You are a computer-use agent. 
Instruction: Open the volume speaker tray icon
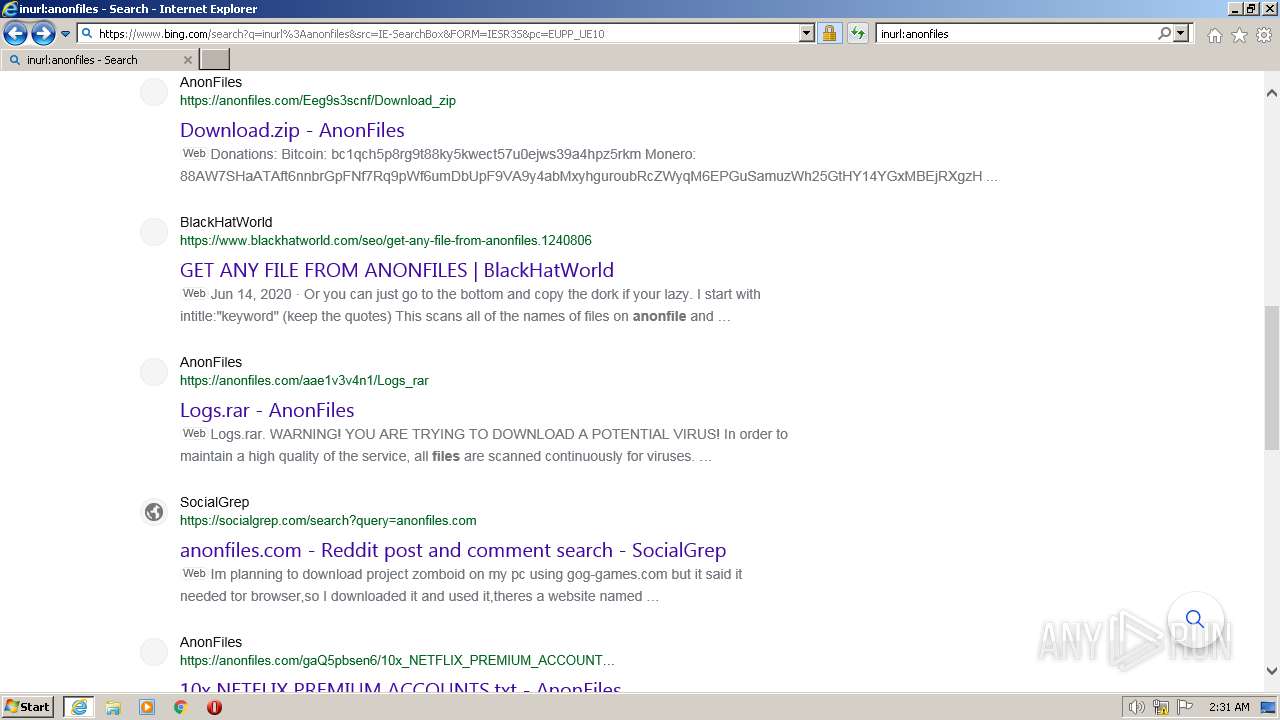[x=1137, y=707]
